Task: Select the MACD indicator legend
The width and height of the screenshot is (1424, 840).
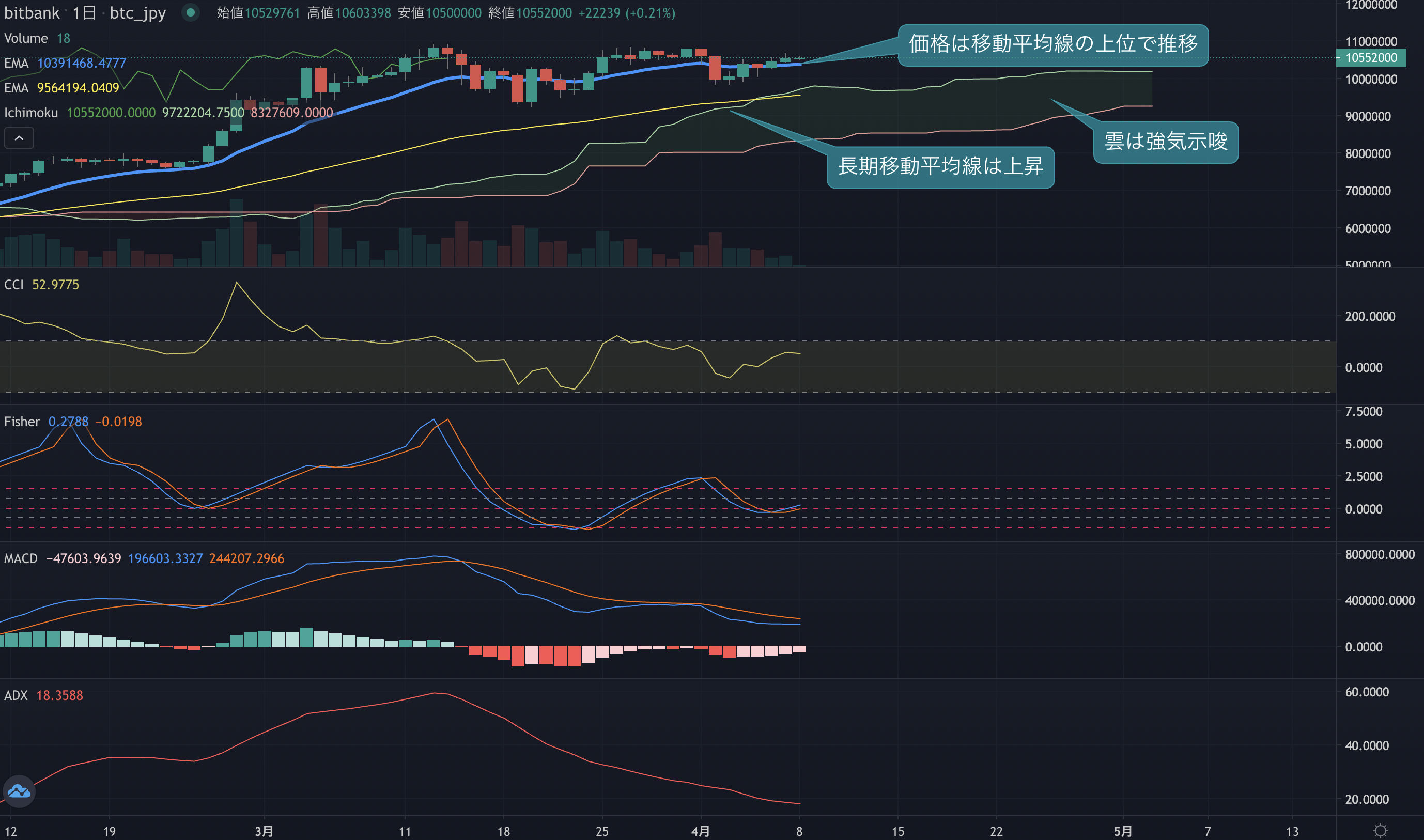Action: click(144, 558)
